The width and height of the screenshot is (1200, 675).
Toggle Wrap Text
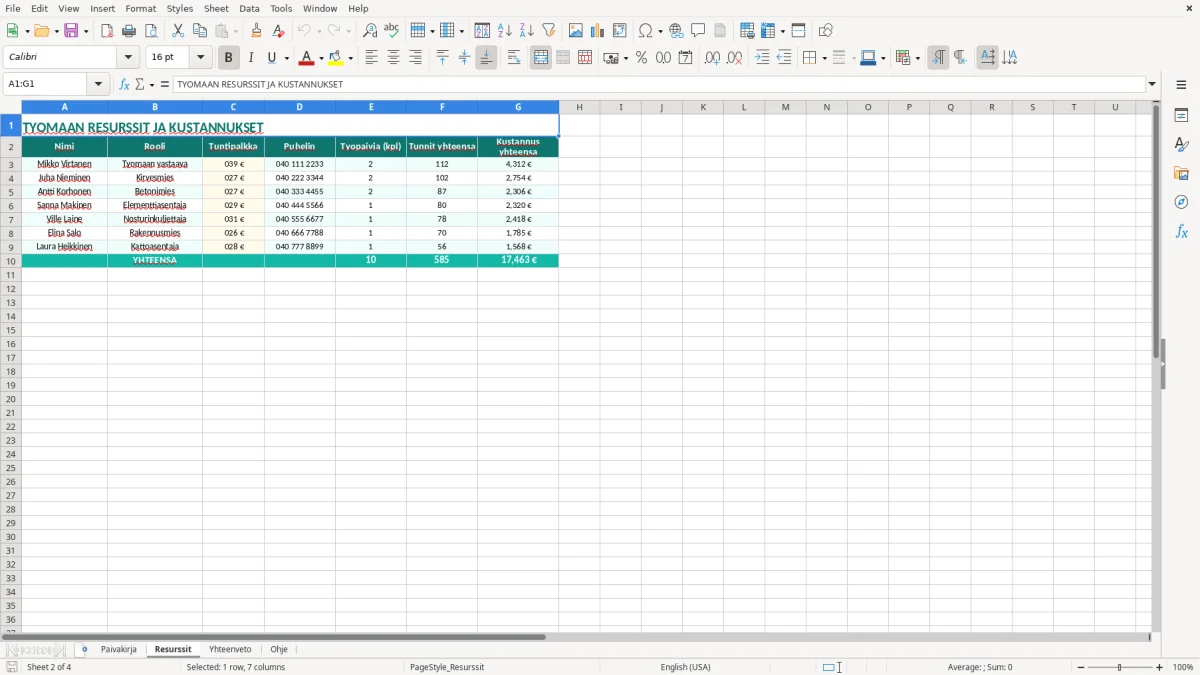(x=514, y=58)
